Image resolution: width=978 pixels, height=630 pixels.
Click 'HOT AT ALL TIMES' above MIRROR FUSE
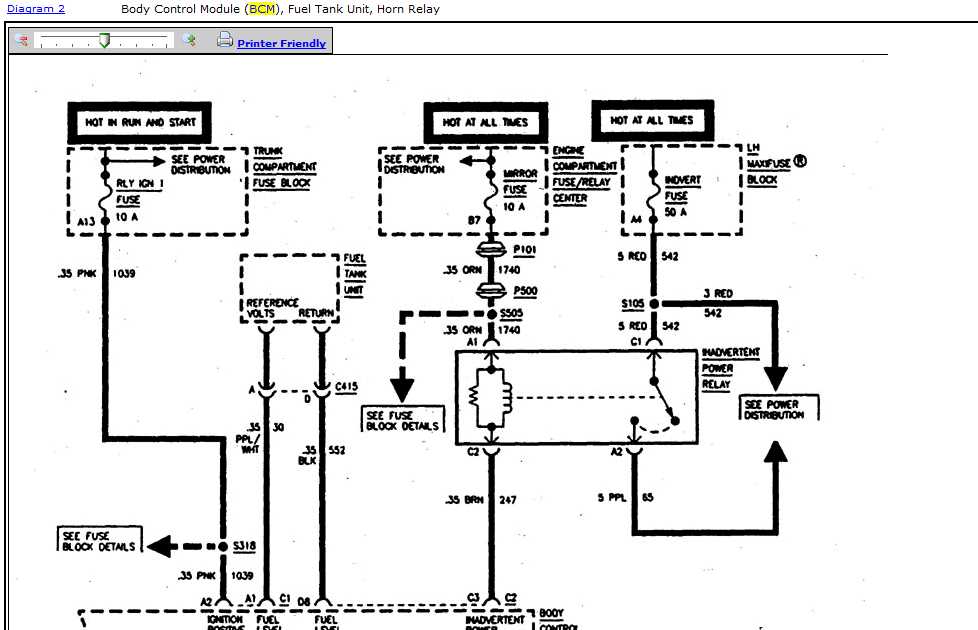click(485, 122)
